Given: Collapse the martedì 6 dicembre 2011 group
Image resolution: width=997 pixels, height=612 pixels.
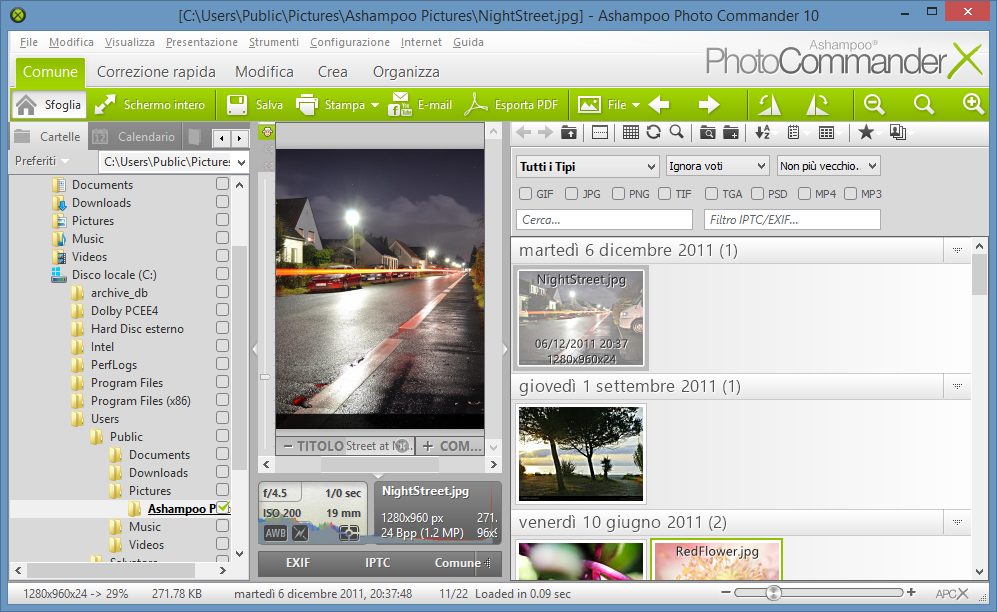Looking at the screenshot, I should click(957, 250).
